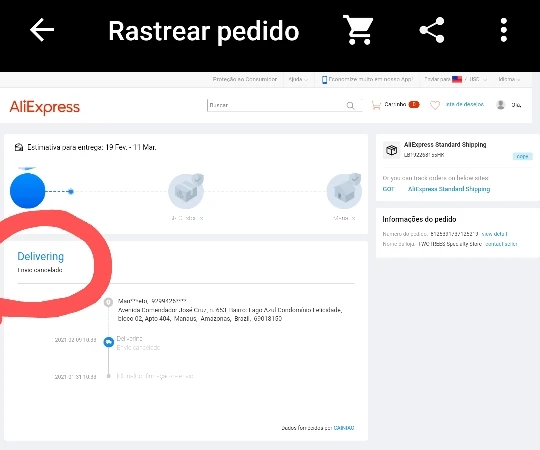Image resolution: width=540 pixels, height=450 pixels.
Task: Click the AliExpress logo
Action: tap(45, 107)
